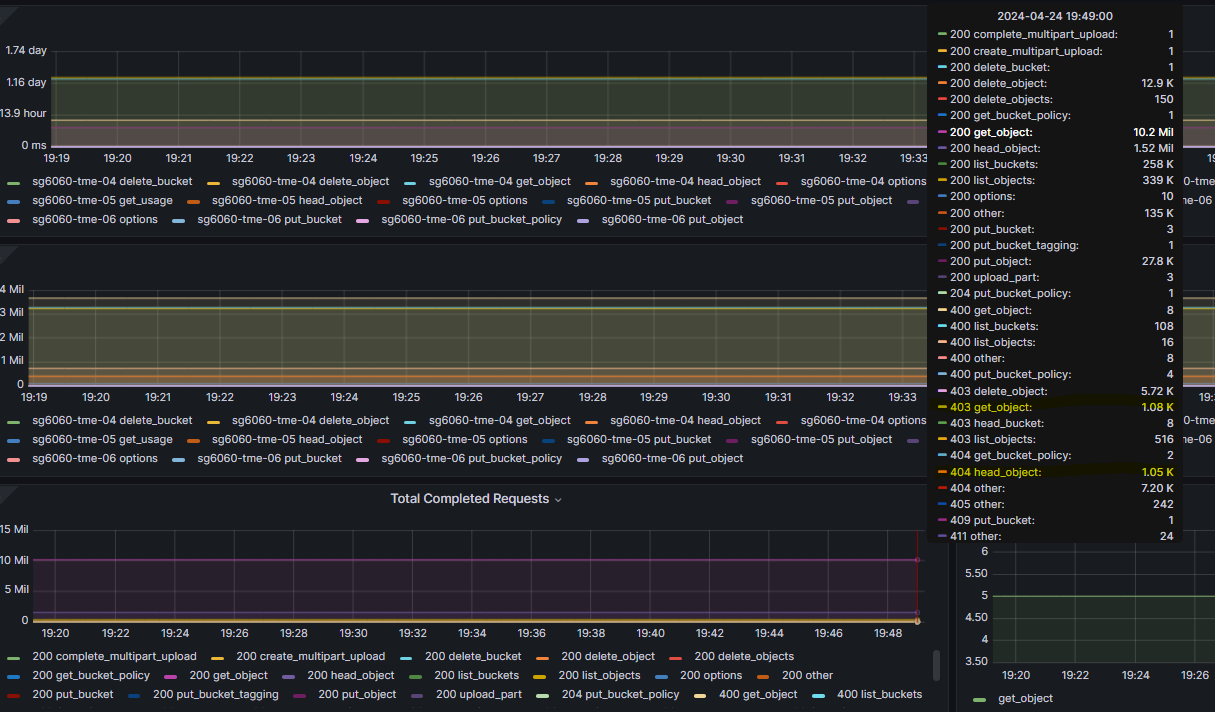
Task: Click the Total Completed Requests panel title
Action: [469, 498]
